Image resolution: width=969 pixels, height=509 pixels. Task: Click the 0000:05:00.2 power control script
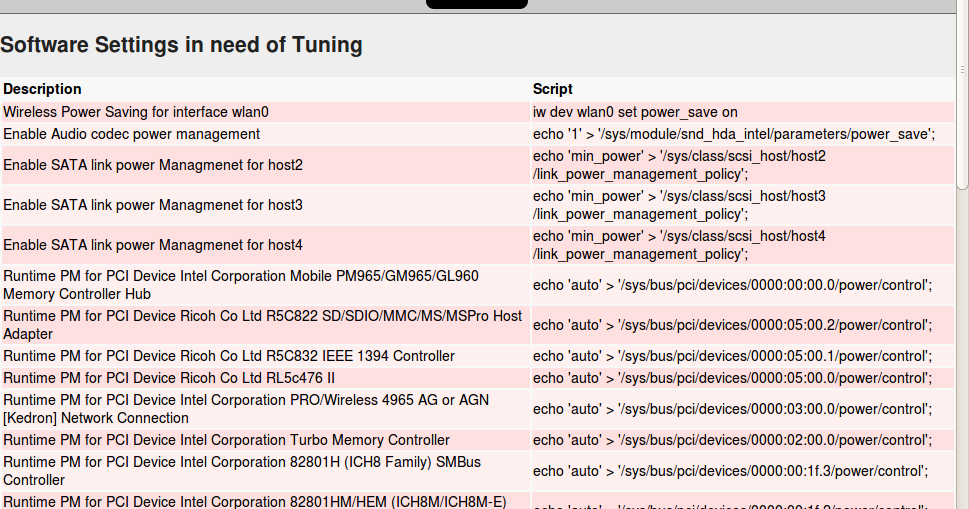coord(732,325)
